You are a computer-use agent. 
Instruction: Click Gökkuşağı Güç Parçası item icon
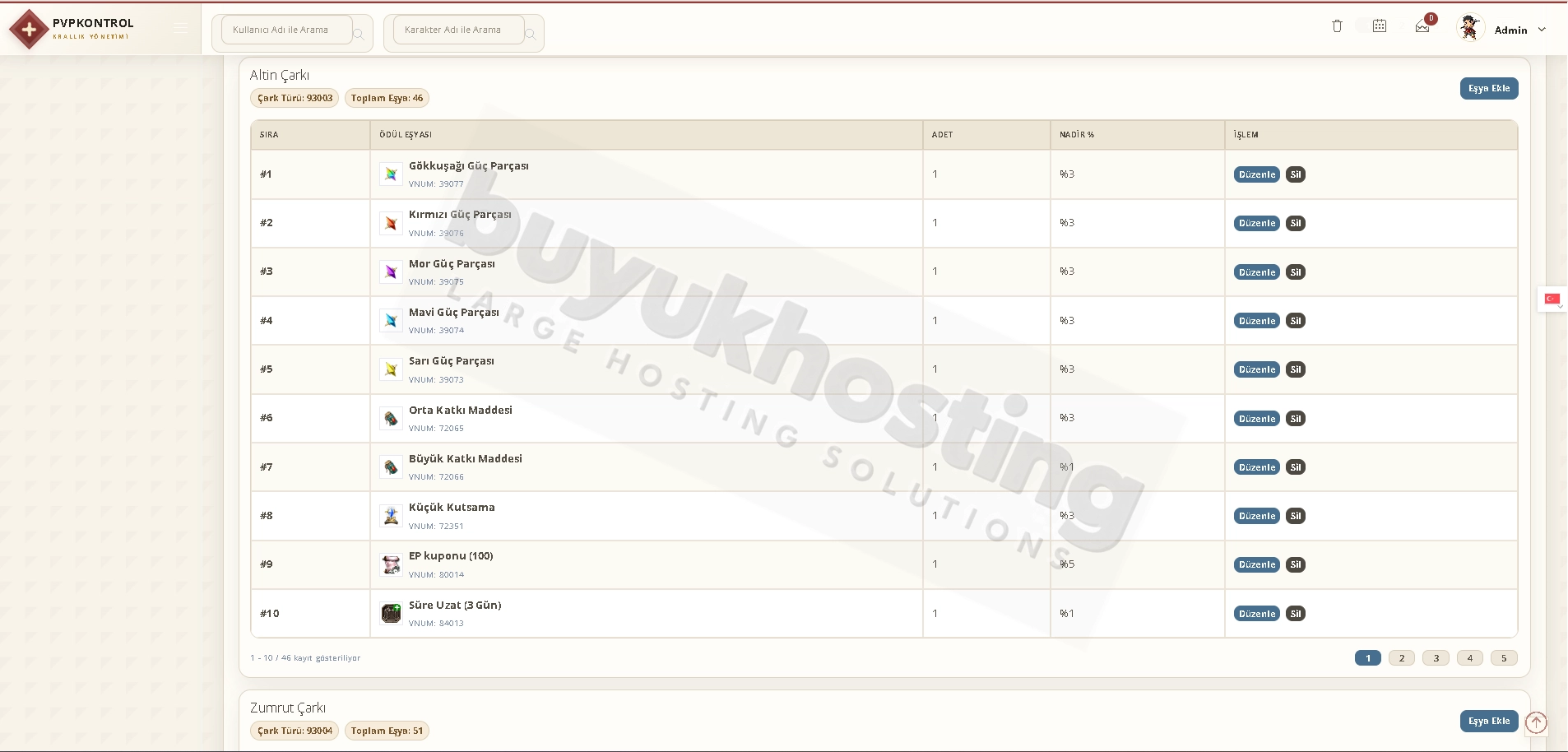click(x=391, y=174)
